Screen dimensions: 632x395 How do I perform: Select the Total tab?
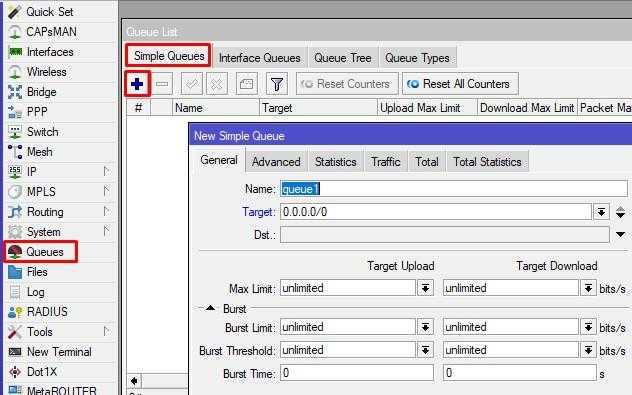(427, 162)
